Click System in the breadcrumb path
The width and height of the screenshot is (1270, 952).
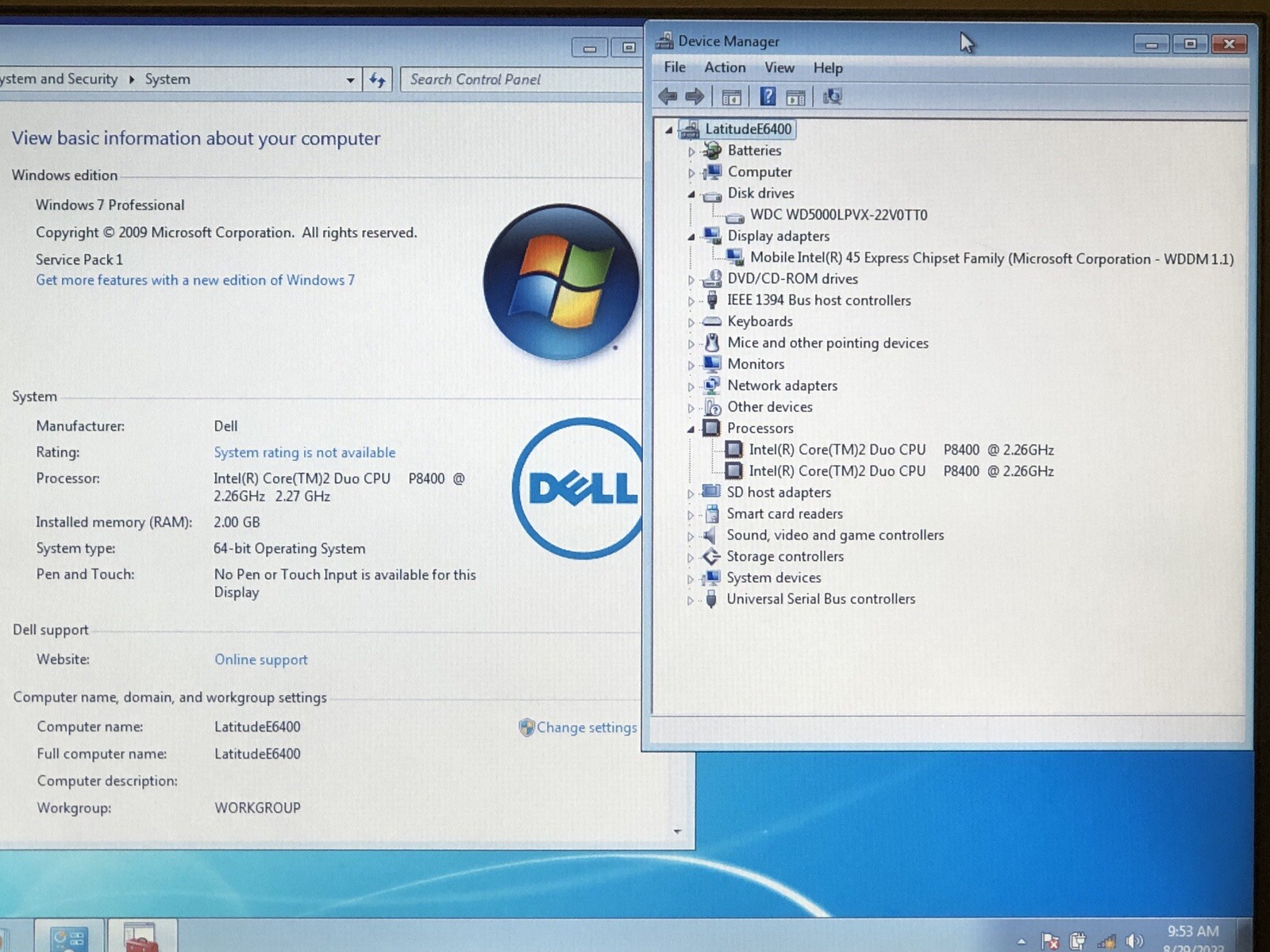[x=167, y=79]
